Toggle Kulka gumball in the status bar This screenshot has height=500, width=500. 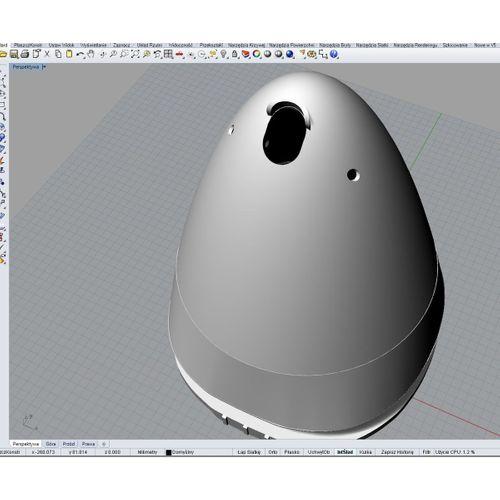click(366, 452)
